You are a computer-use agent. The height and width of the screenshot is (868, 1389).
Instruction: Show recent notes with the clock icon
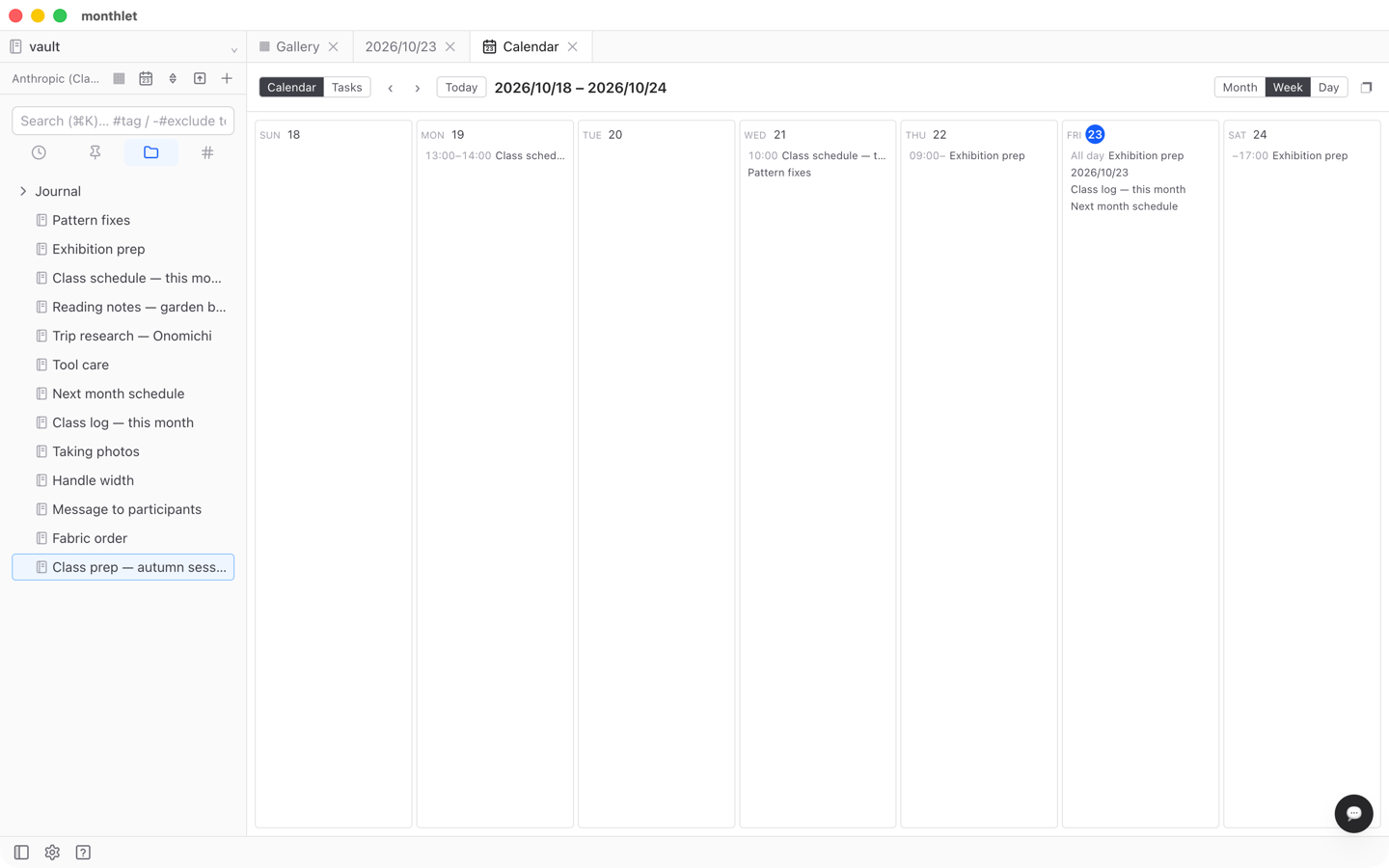pos(39,152)
